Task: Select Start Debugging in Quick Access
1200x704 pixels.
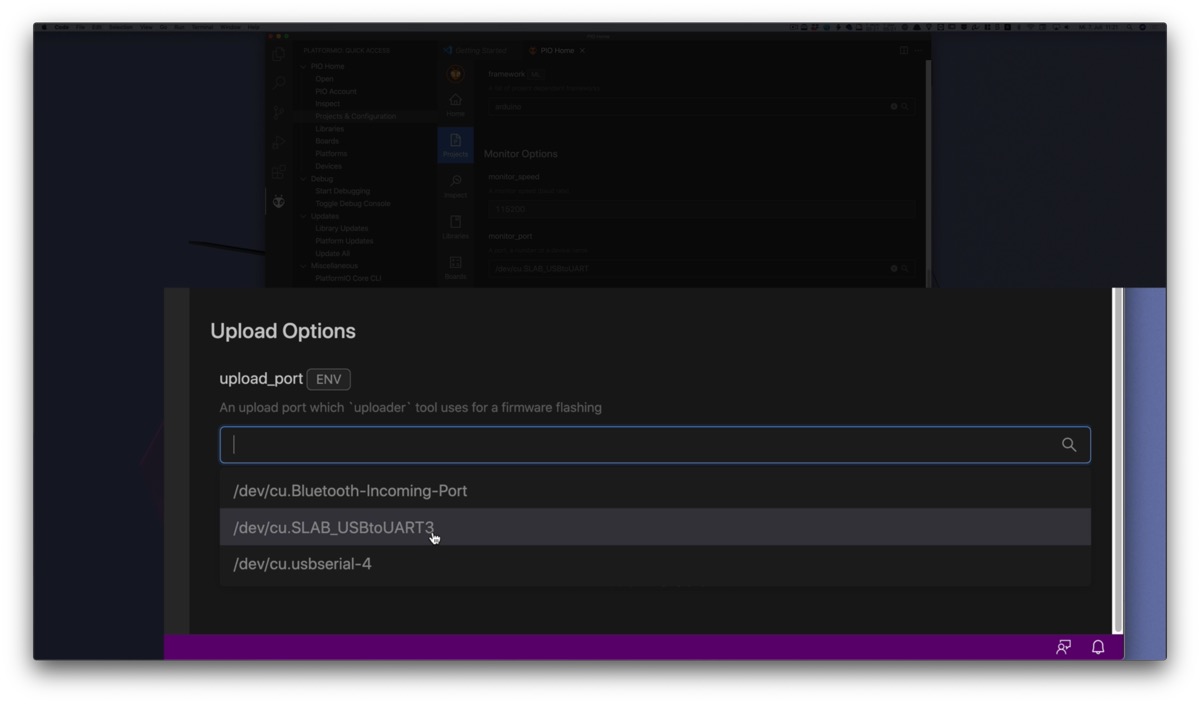Action: (x=343, y=191)
